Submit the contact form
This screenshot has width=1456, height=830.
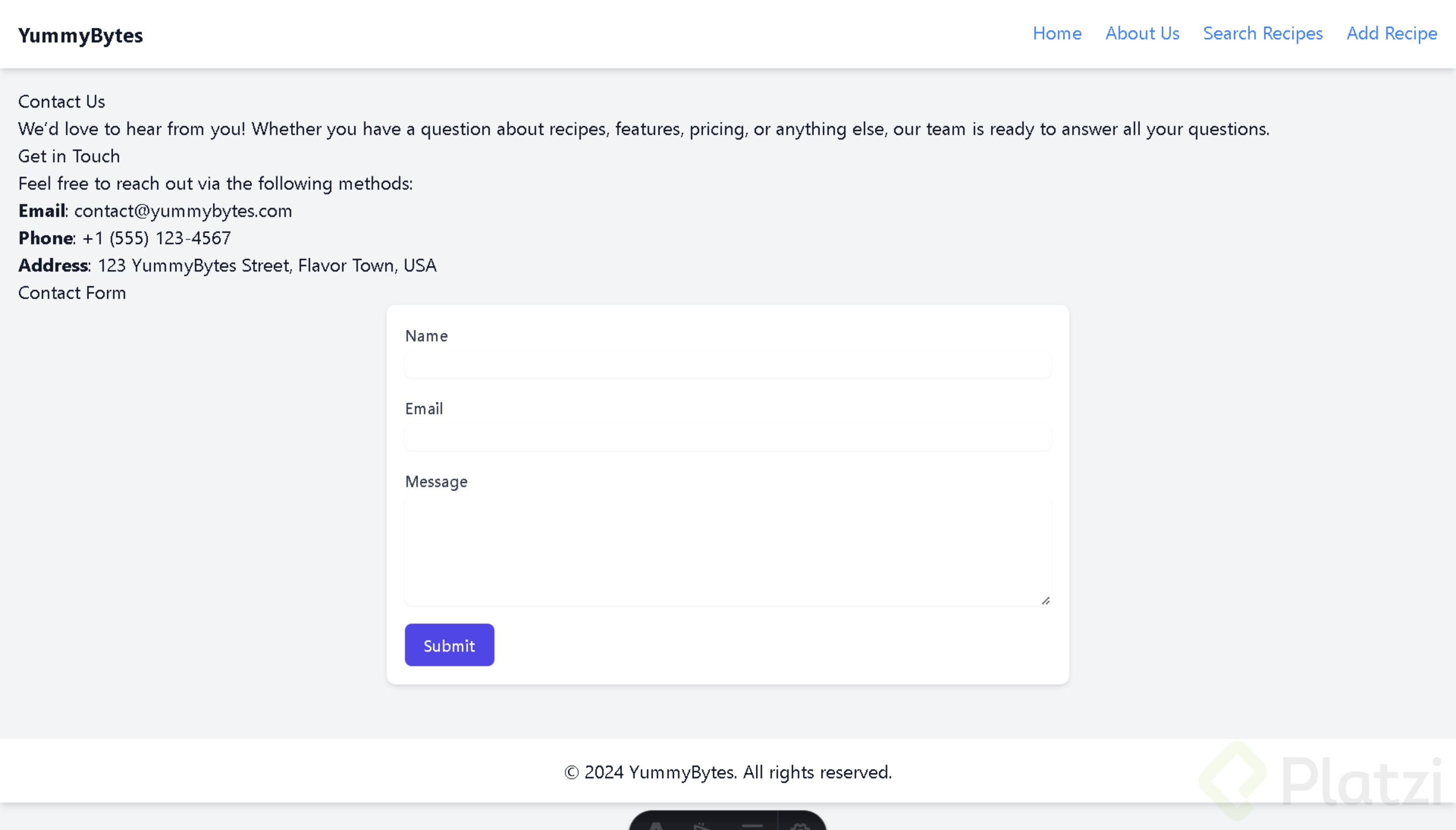point(449,645)
